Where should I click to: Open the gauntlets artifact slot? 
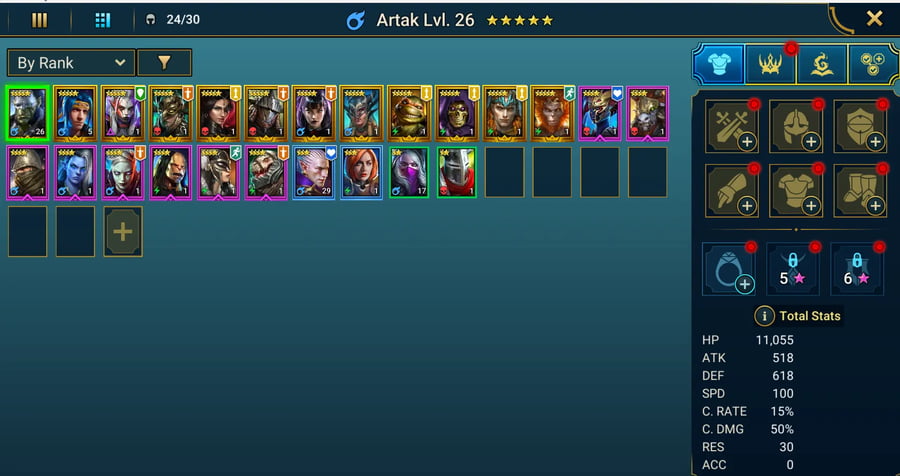(731, 191)
